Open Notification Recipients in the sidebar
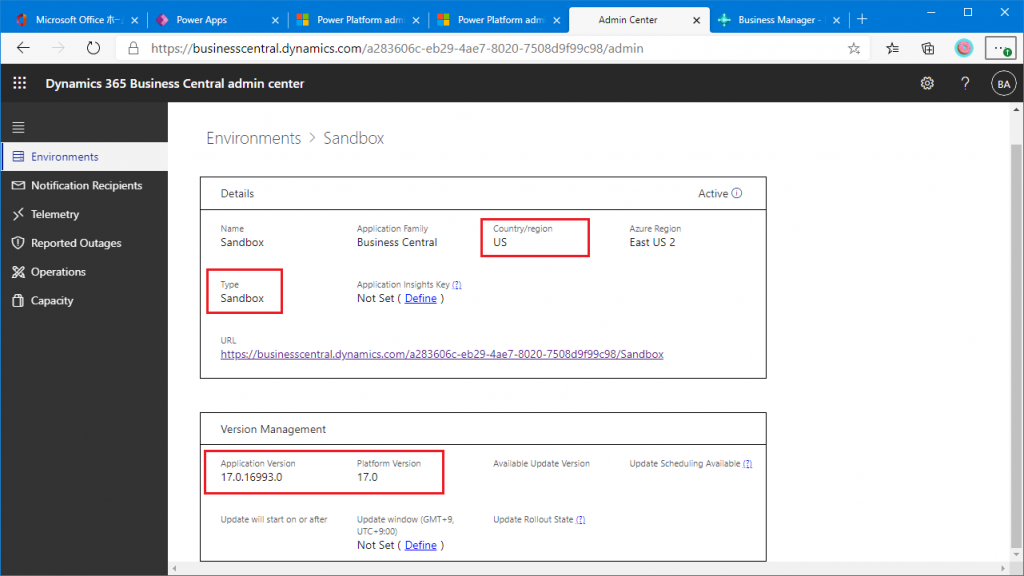 tap(84, 185)
